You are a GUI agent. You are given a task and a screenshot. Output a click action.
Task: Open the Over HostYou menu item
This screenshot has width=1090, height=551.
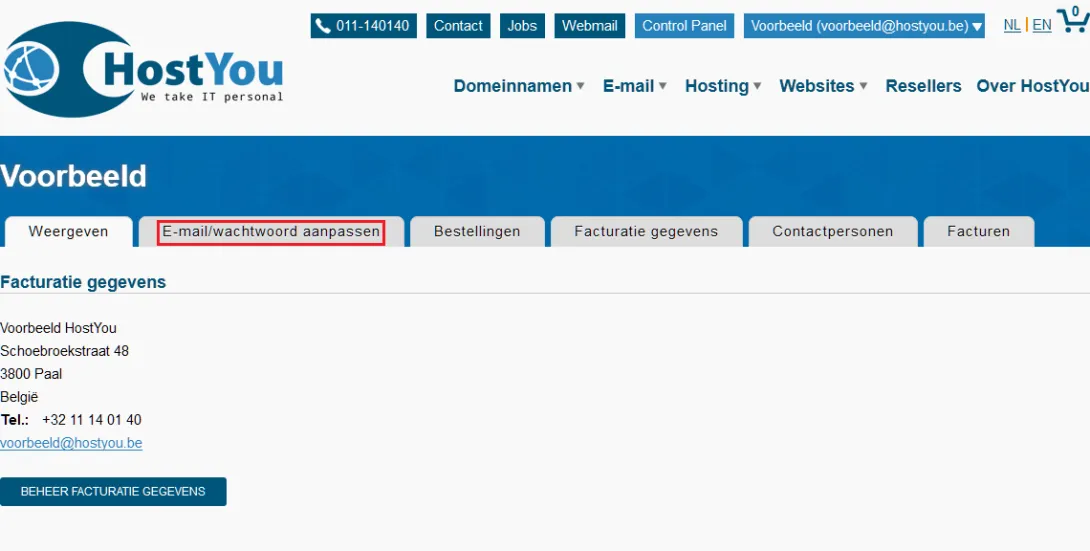tap(1032, 86)
